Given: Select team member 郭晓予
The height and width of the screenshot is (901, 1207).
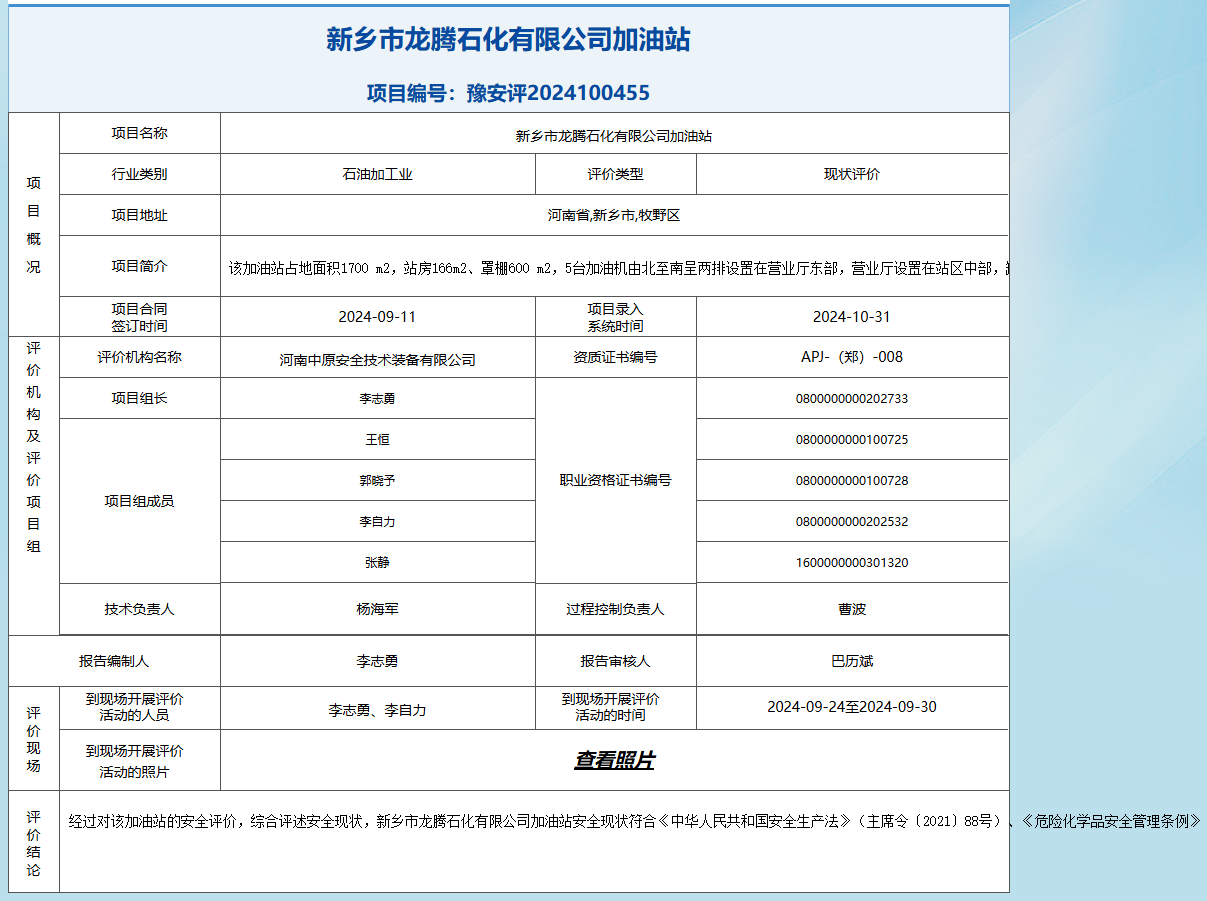Looking at the screenshot, I should (x=377, y=480).
